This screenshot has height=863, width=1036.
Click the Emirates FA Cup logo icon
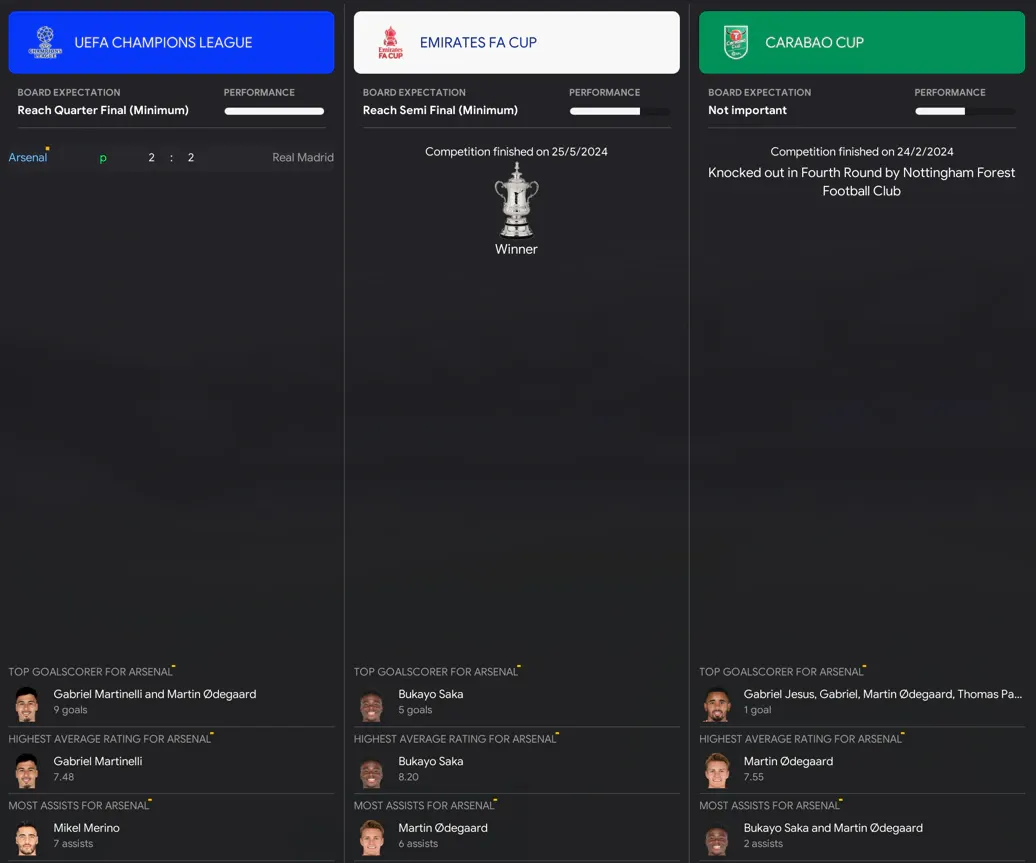click(390, 42)
